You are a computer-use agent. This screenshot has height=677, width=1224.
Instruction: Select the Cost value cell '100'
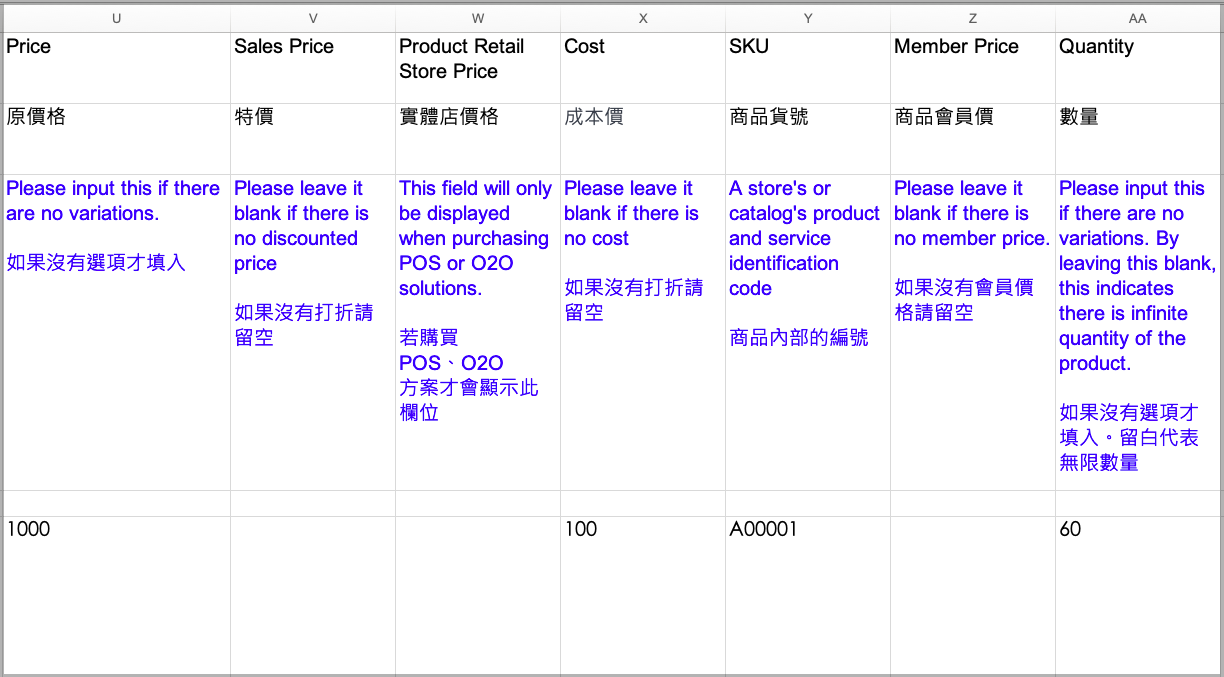[x=643, y=595]
